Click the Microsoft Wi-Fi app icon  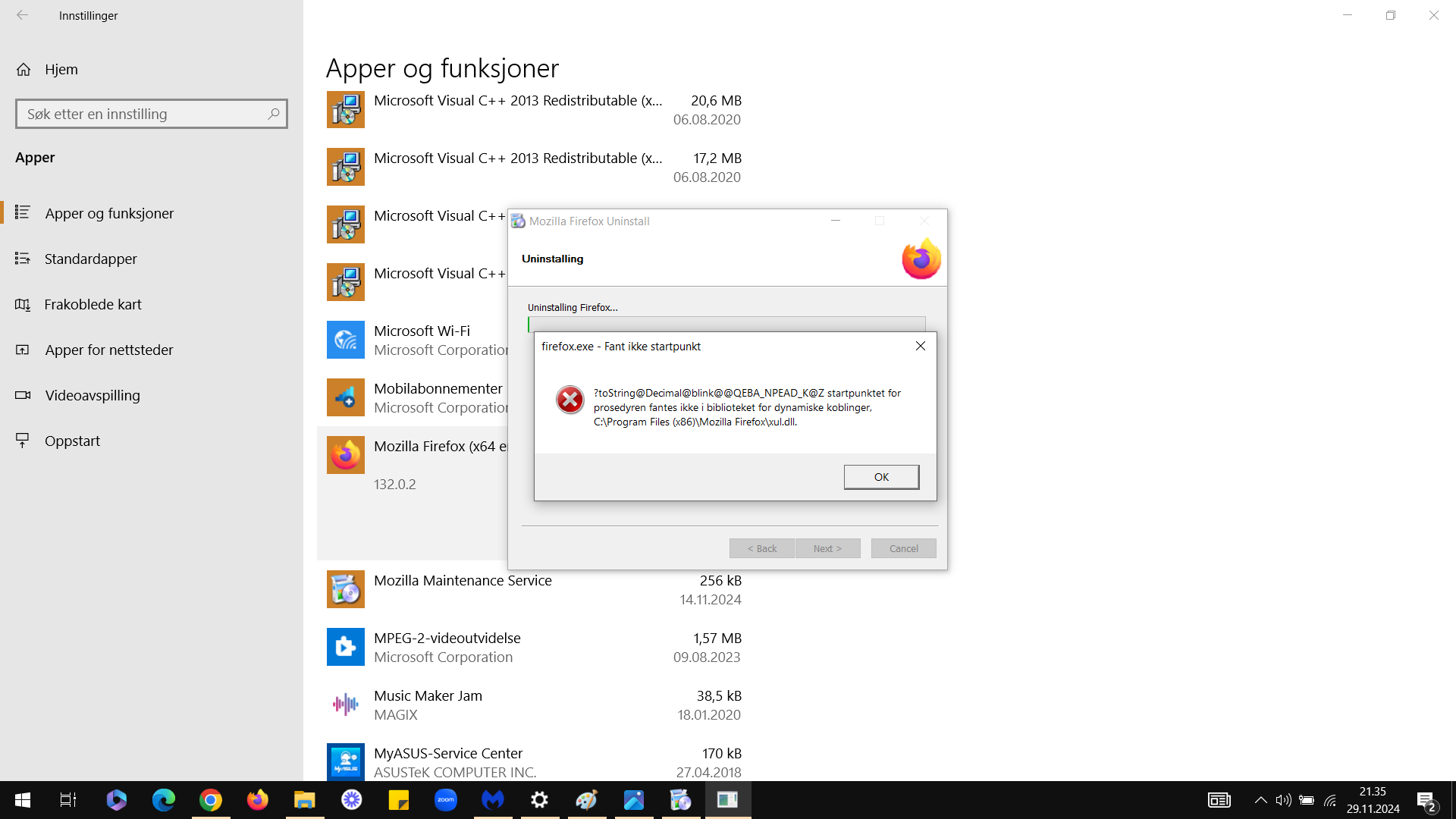(x=346, y=340)
